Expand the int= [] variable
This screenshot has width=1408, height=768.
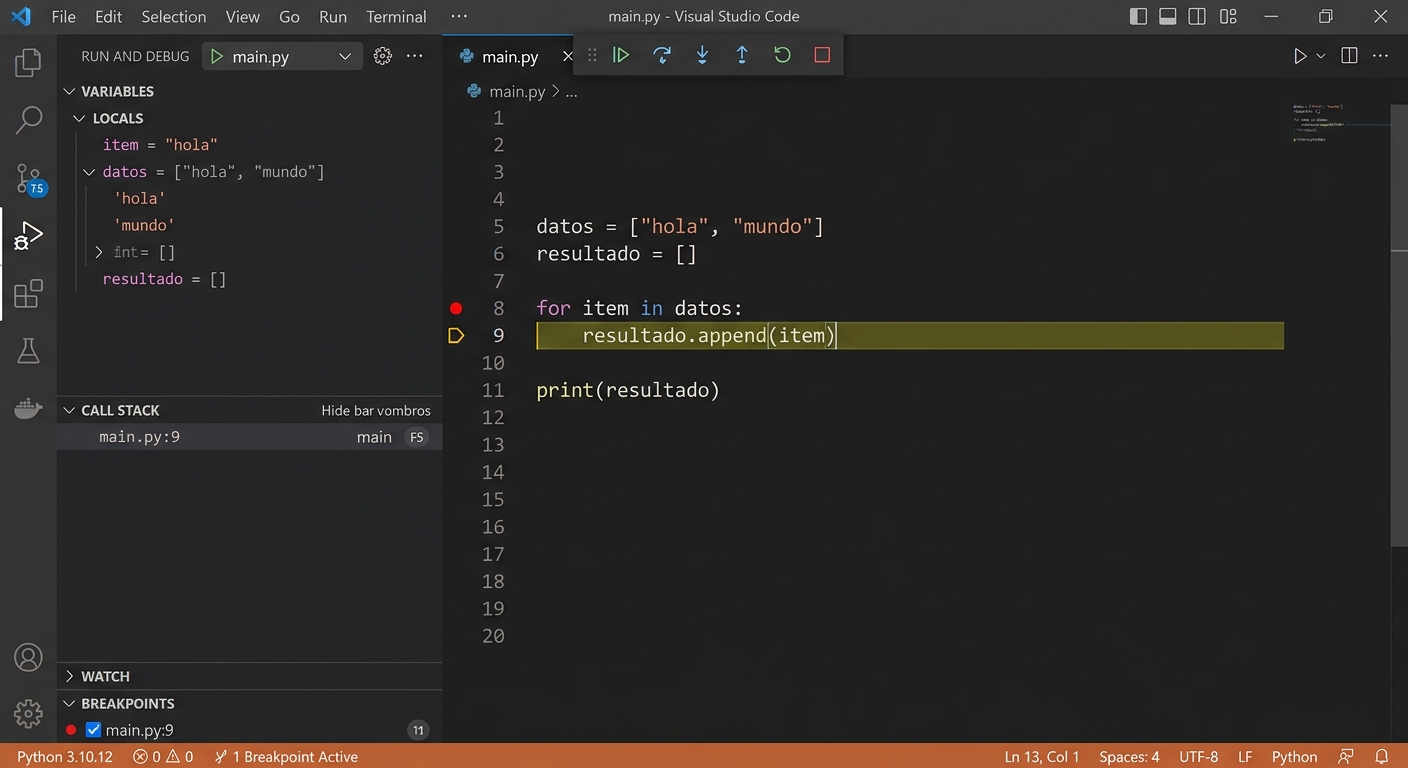[x=99, y=252]
